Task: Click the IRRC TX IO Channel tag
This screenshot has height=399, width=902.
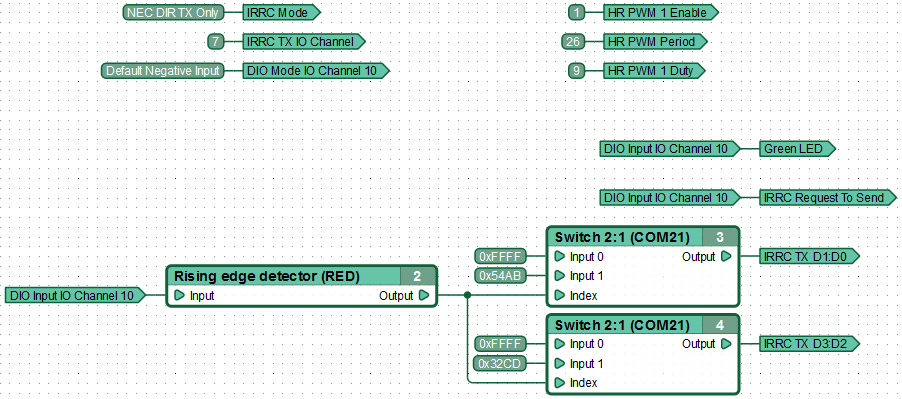Action: click(304, 41)
